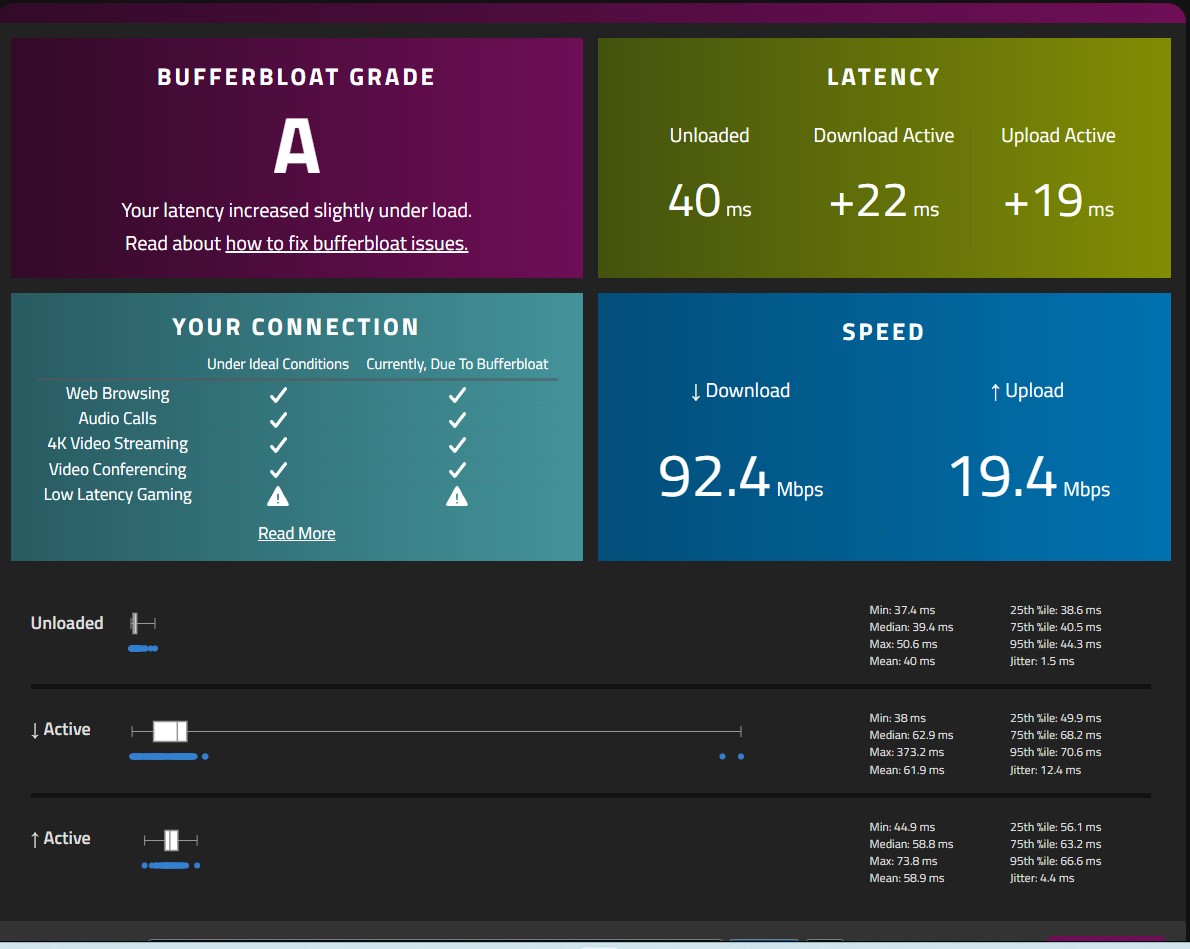This screenshot has height=949, width=1190.
Task: Click the Video Conferencing bufferbloat checkmark
Action: coord(457,470)
